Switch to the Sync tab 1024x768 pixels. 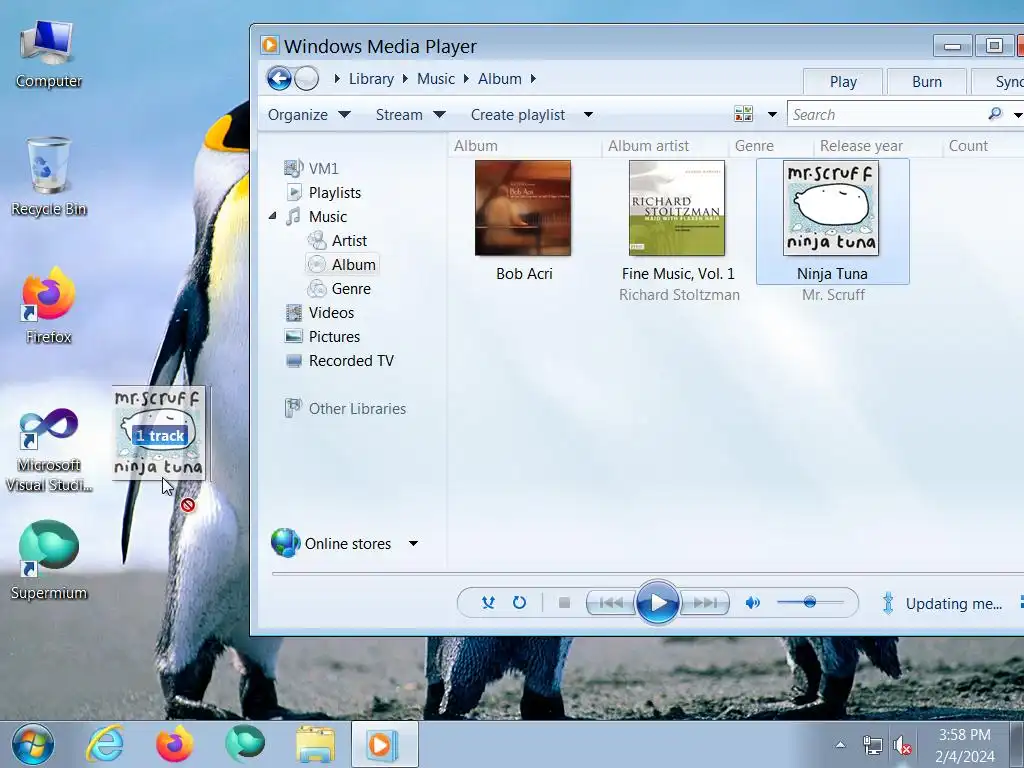pos(1000,82)
